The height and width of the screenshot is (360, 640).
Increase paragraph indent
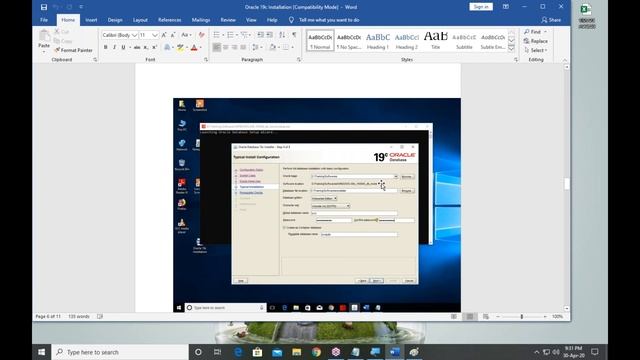270,35
